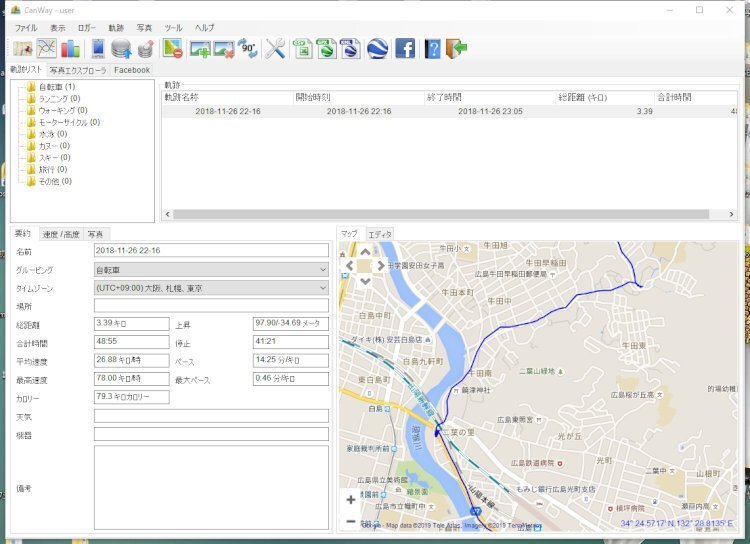750x544 pixels.
Task: Click the GPS device icon in toolbar
Action: pos(98,48)
